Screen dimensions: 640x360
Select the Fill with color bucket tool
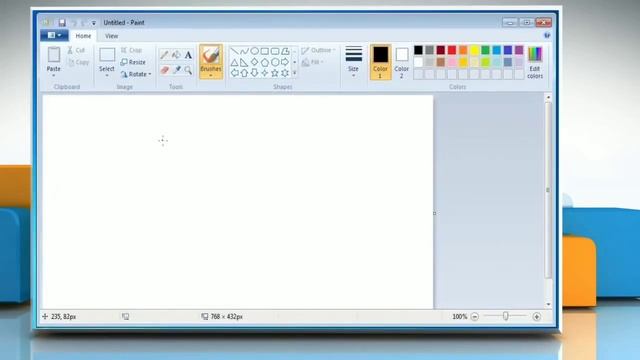(x=176, y=55)
